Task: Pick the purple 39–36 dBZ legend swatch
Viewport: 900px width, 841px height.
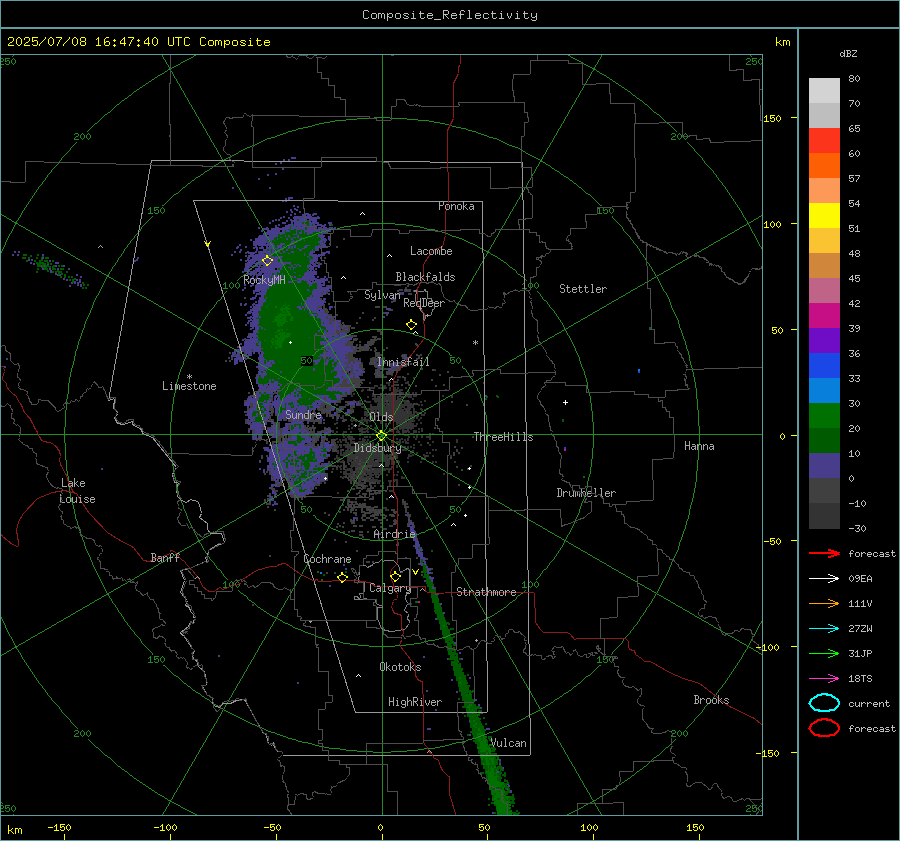Action: [824, 341]
